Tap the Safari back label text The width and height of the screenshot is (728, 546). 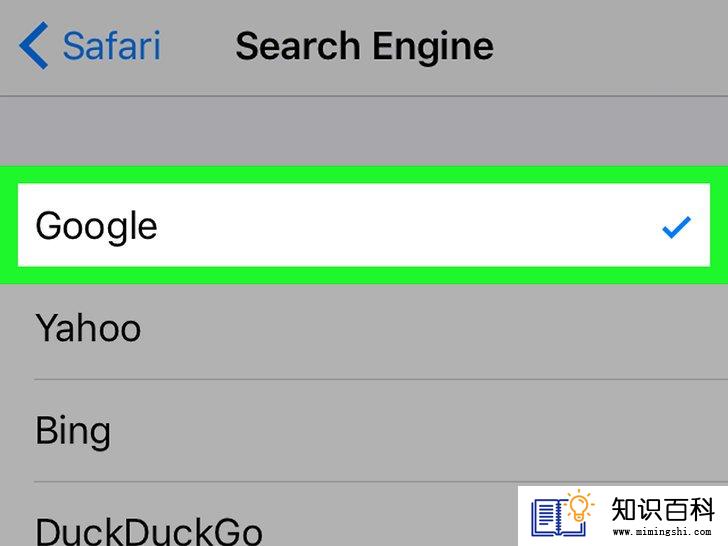click(x=112, y=46)
